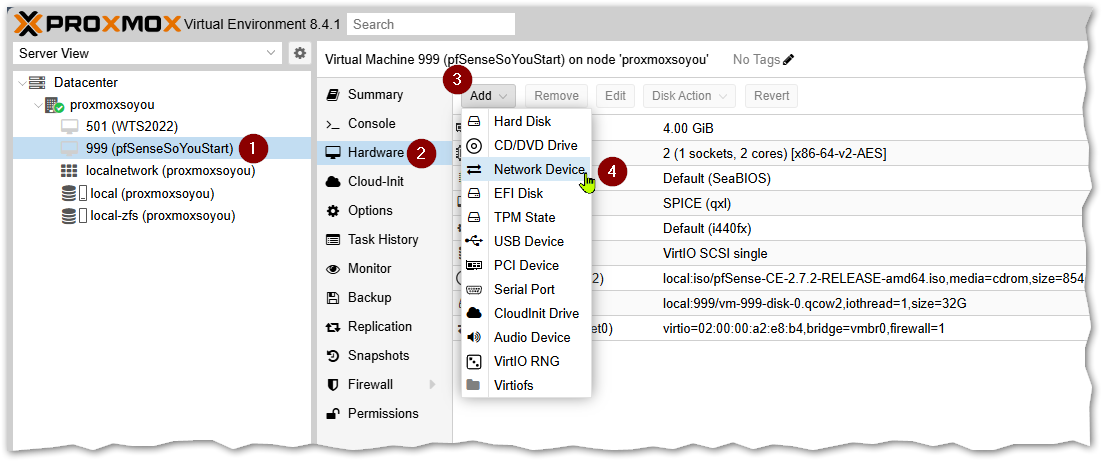Screen dimensions: 1104x462
Task: Choose Hard Disk in the Add menu
Action: click(522, 122)
